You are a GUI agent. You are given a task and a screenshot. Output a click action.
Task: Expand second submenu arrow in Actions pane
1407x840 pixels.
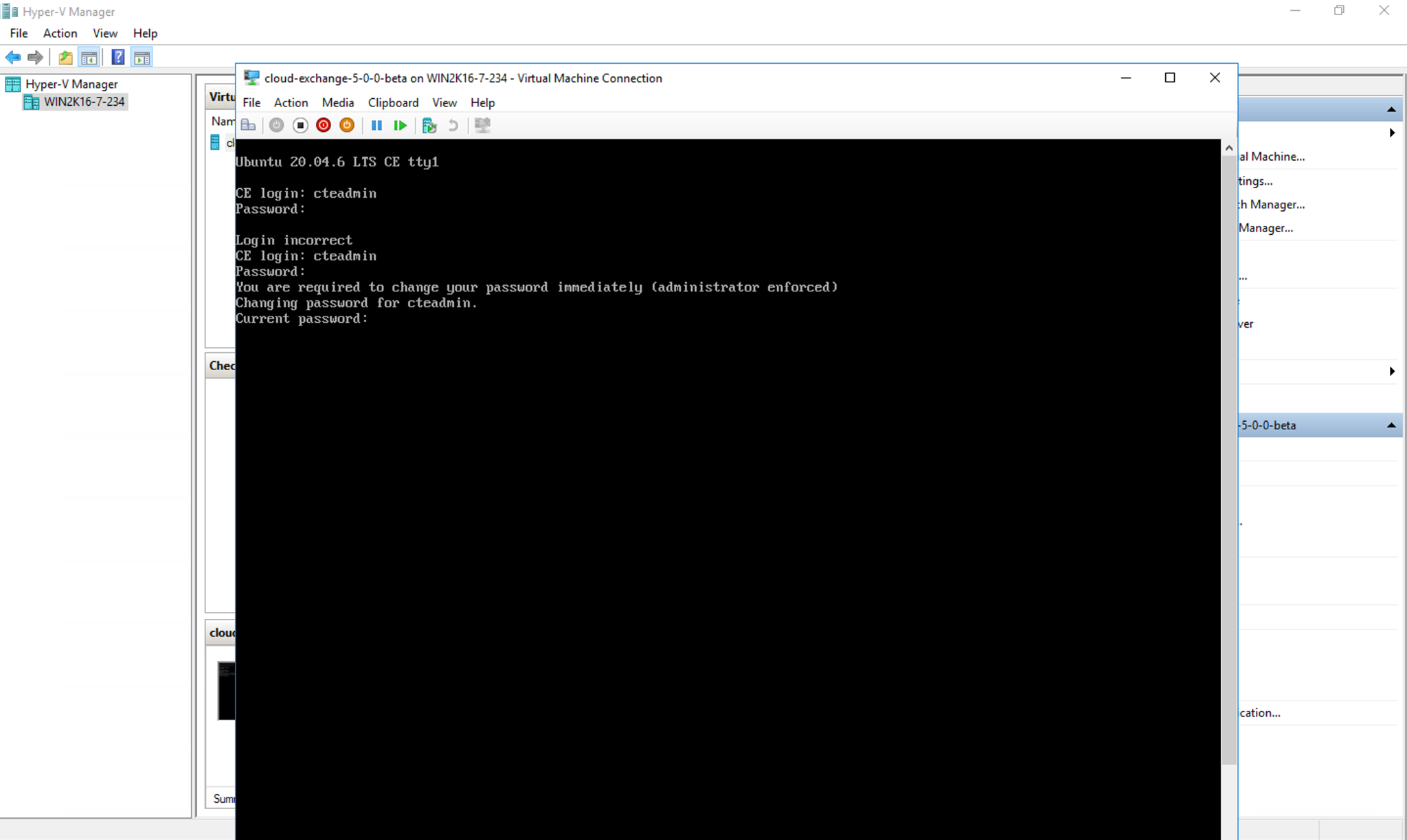pyautogui.click(x=1392, y=371)
